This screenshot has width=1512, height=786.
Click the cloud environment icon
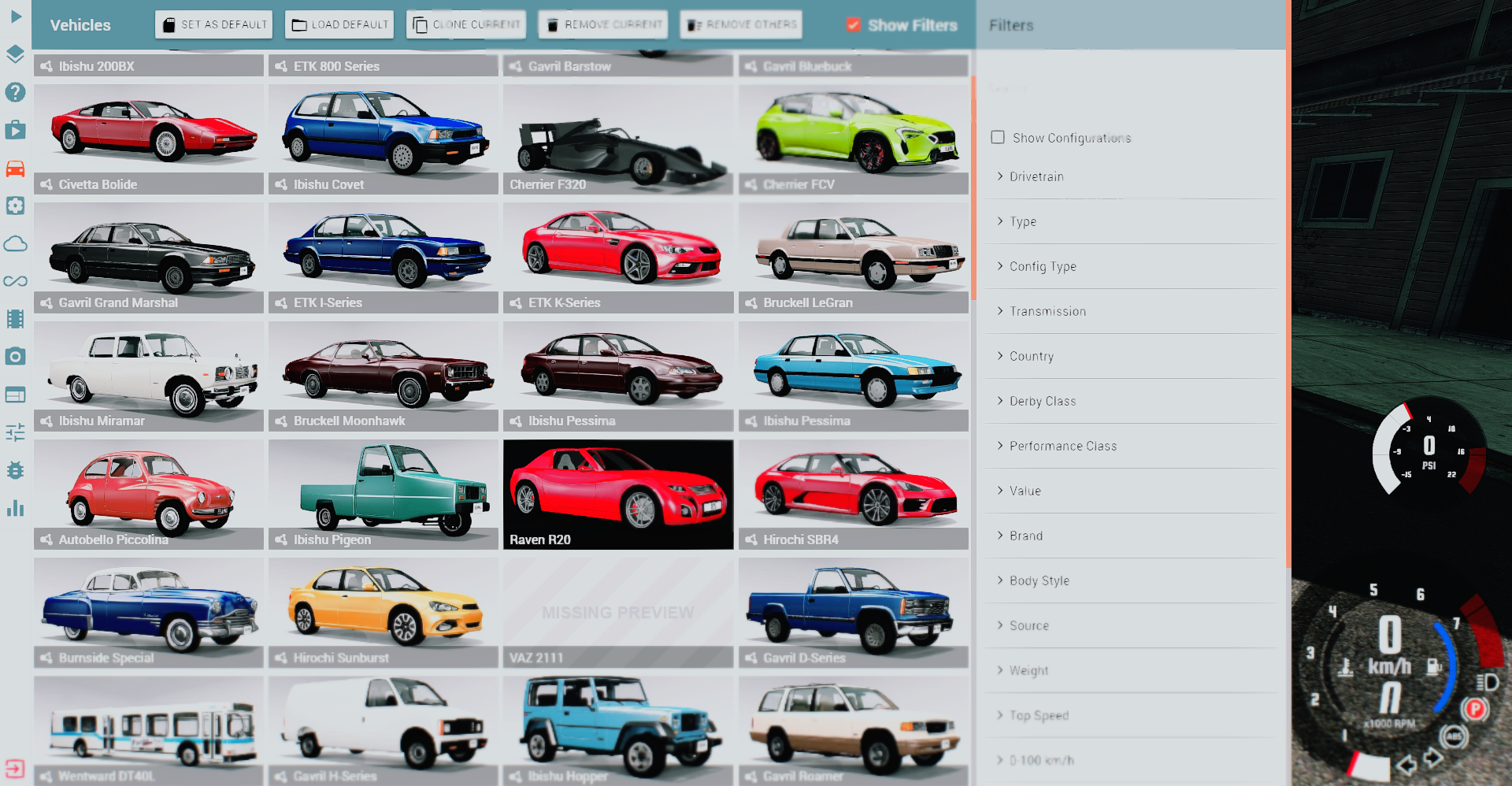coord(16,243)
